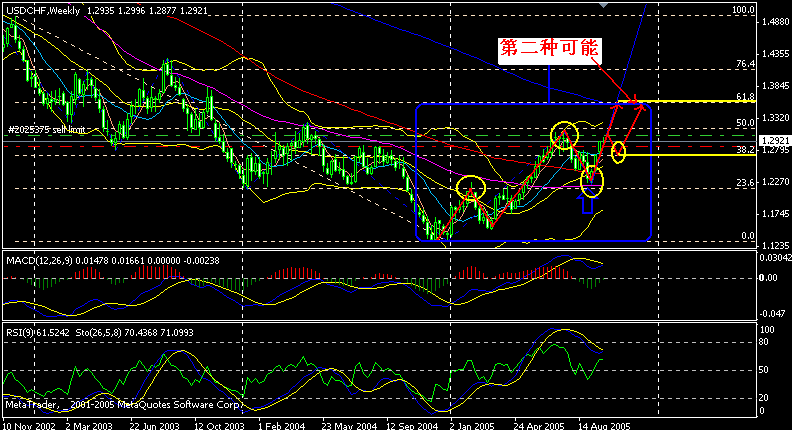Click the 2 Mar 2003 date label
The image size is (792, 430).
[89, 425]
